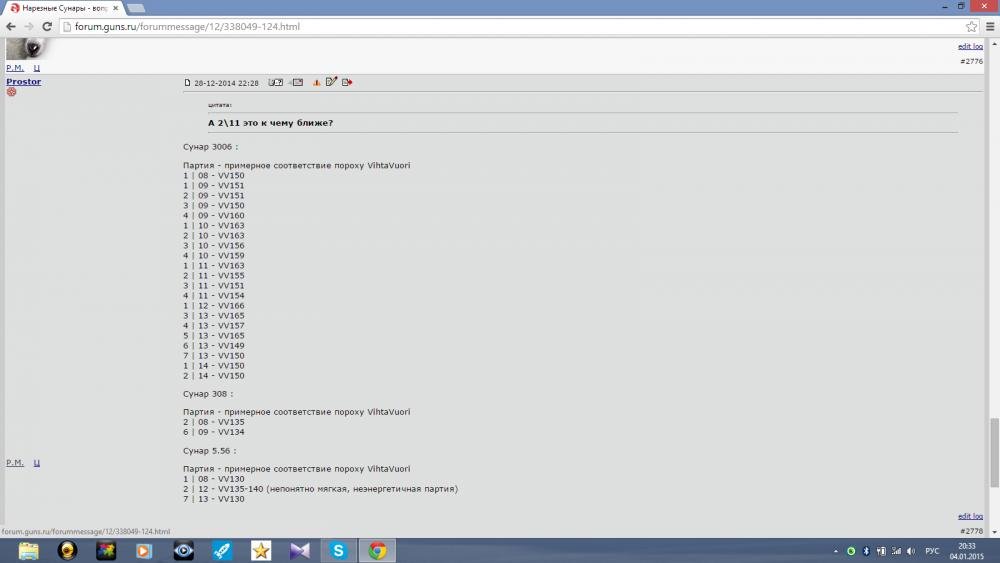
Task: Click the red-arrow icon at end of post icons
Action: [x=347, y=82]
